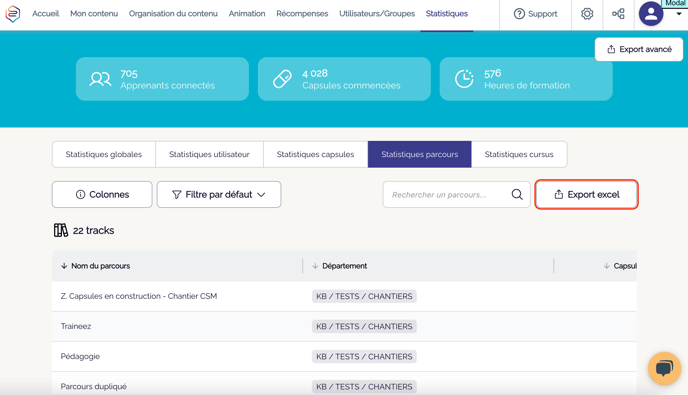Open the Colonnes button

click(x=102, y=194)
